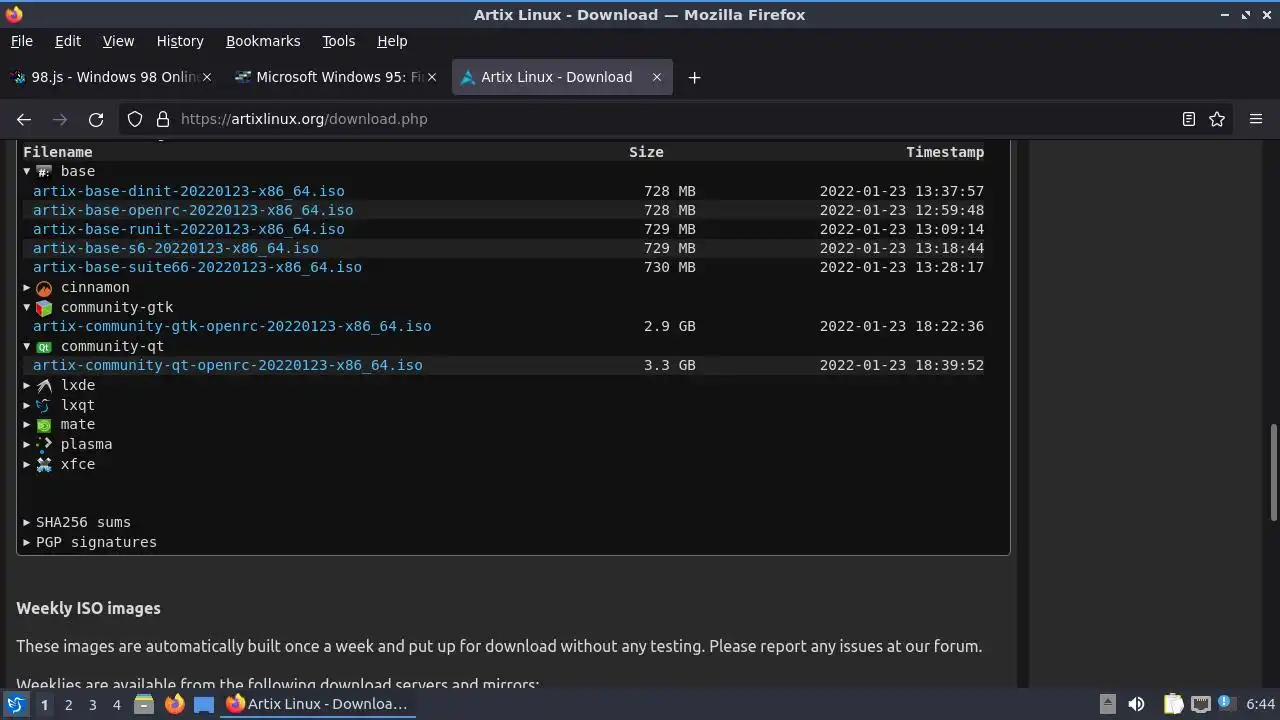
Task: Download artix-base-dinit-20220123-x86_64.iso
Action: [189, 191]
